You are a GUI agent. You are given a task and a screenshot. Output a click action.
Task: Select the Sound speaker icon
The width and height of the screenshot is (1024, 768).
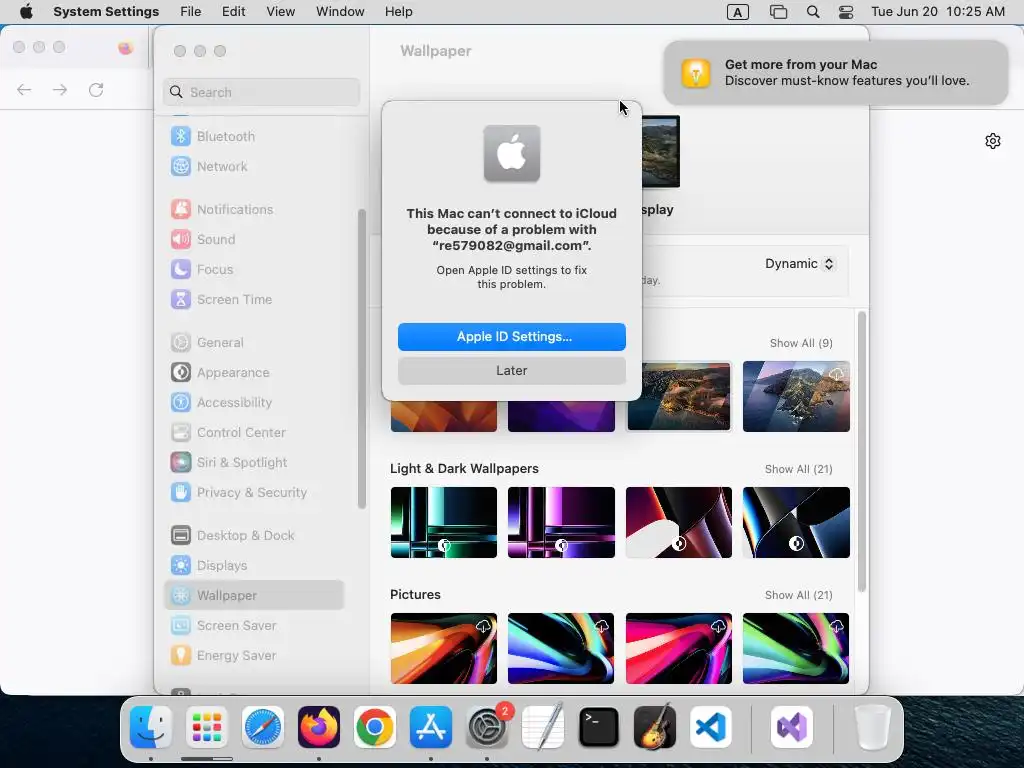click(181, 240)
